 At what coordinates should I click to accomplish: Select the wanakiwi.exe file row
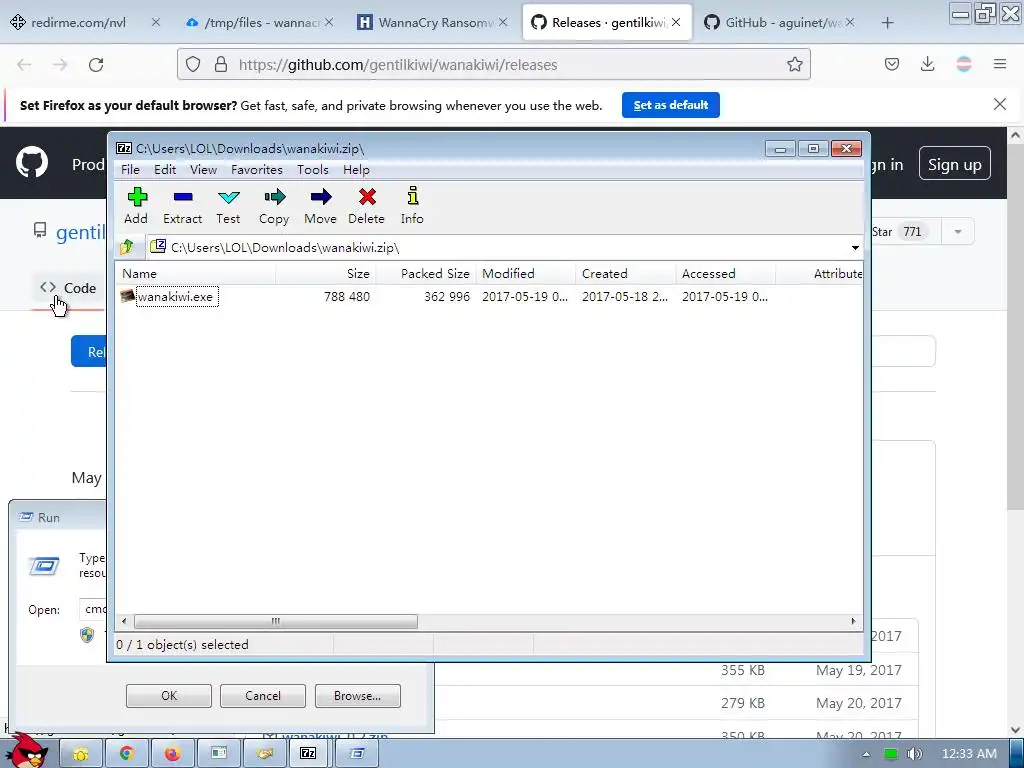488,296
